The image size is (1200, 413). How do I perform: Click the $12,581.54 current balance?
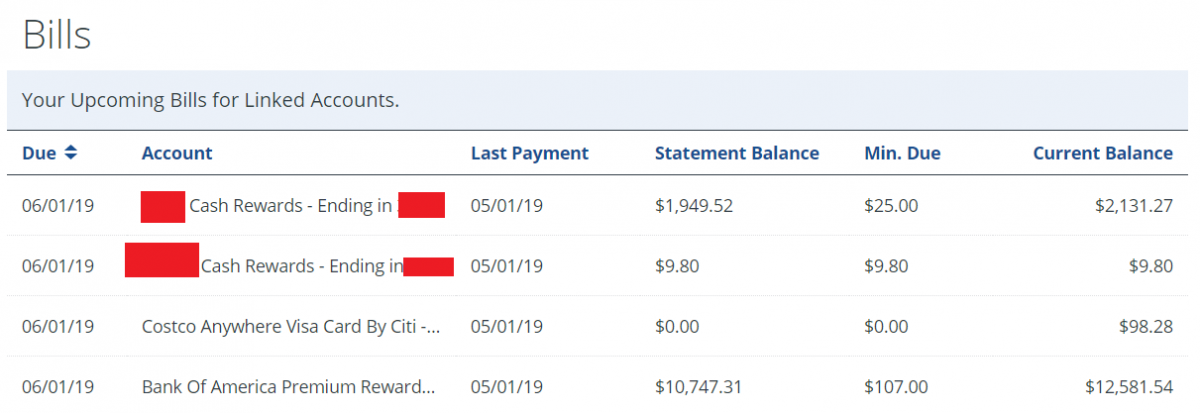(1128, 386)
